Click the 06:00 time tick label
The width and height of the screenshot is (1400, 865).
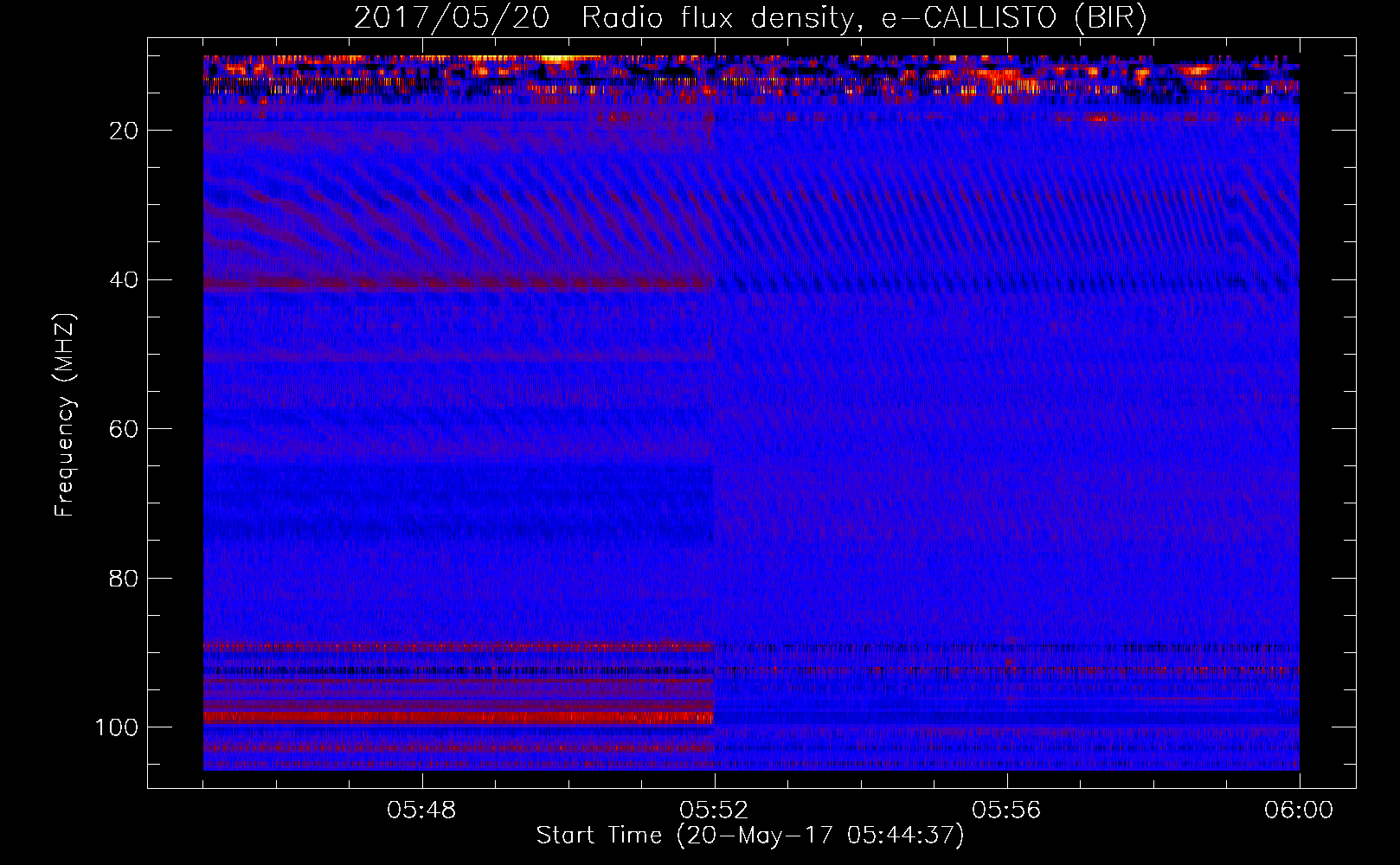1299,811
